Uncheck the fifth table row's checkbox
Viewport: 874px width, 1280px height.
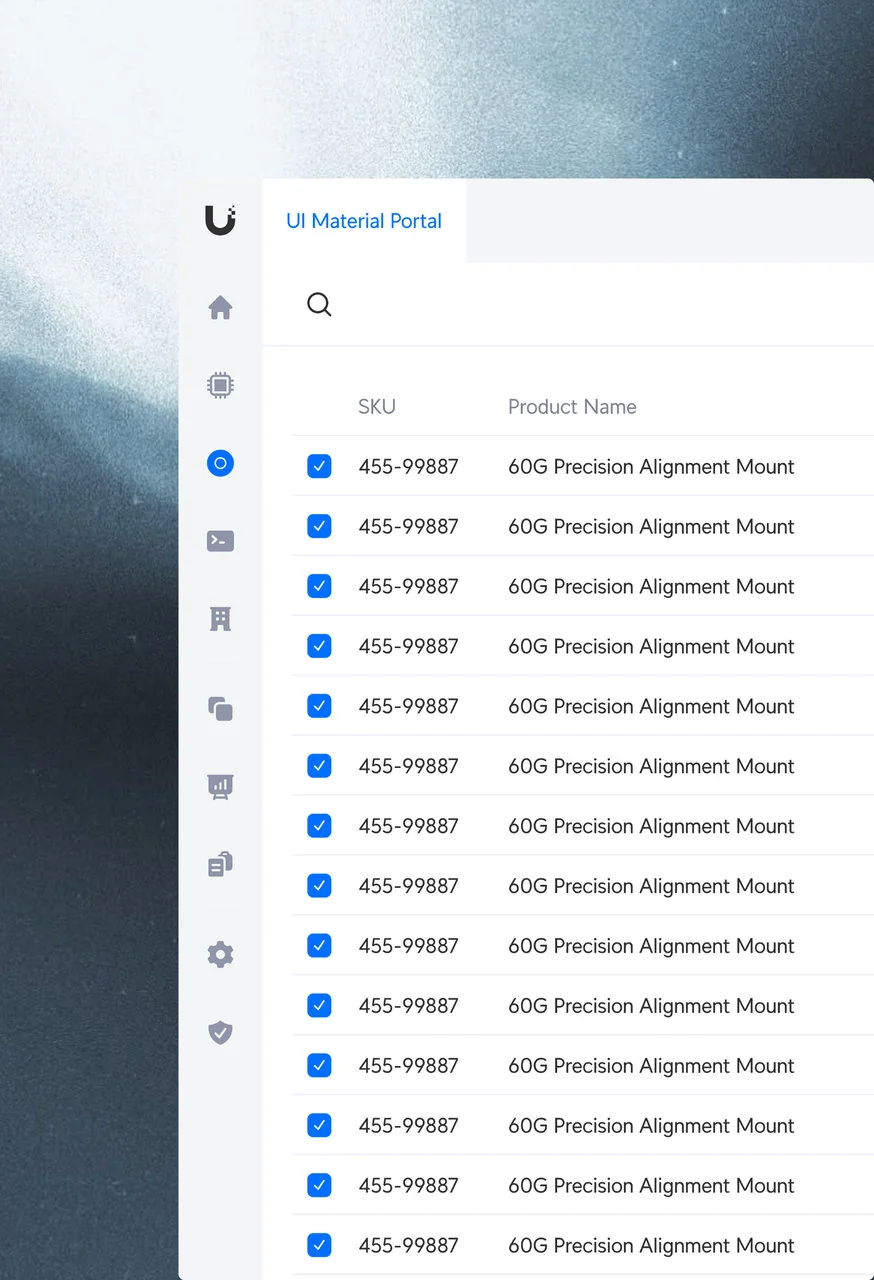click(319, 706)
